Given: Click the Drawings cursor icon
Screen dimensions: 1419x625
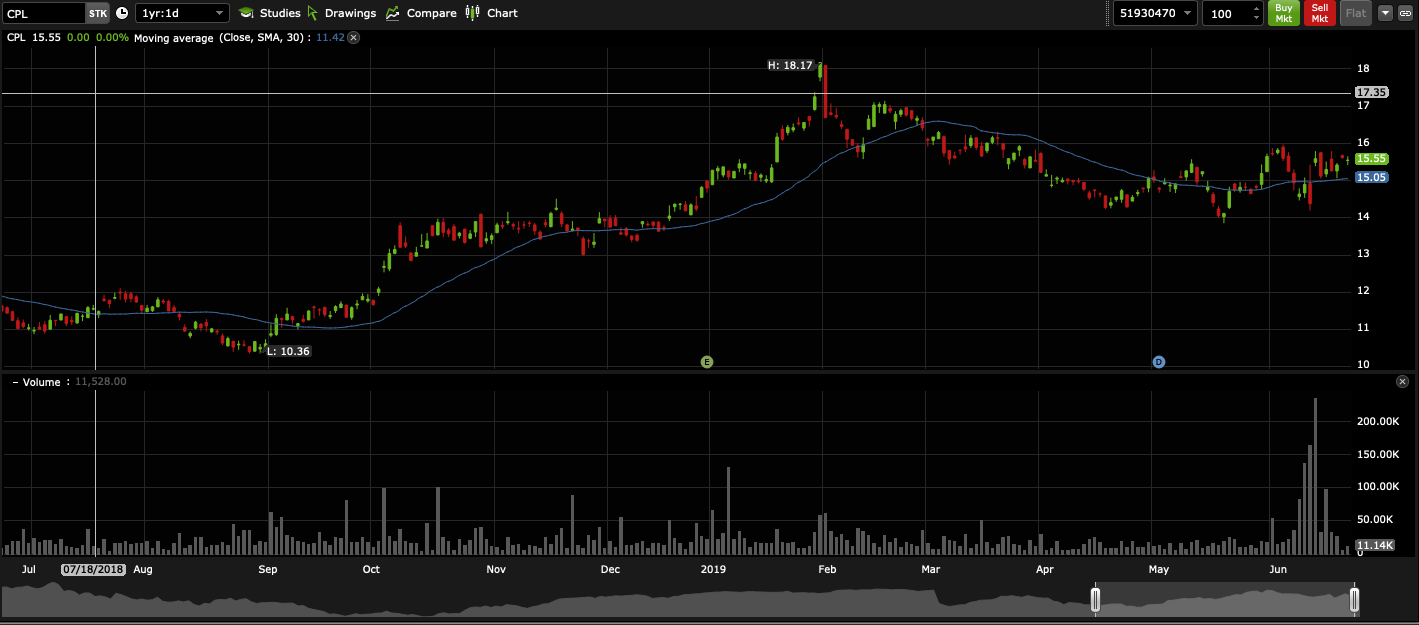Looking at the screenshot, I should click(313, 13).
